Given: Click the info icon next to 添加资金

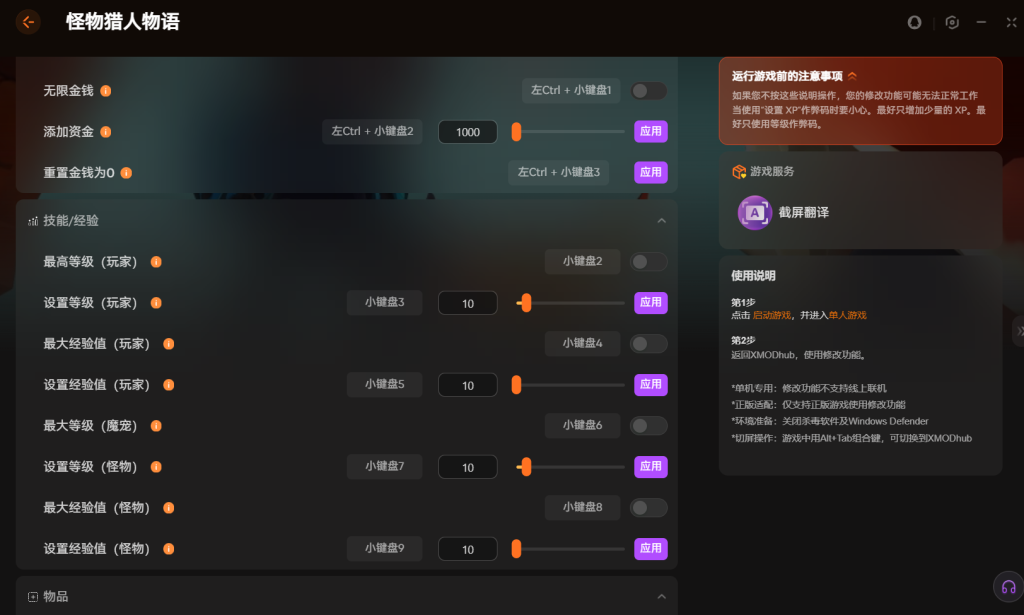Looking at the screenshot, I should point(106,132).
